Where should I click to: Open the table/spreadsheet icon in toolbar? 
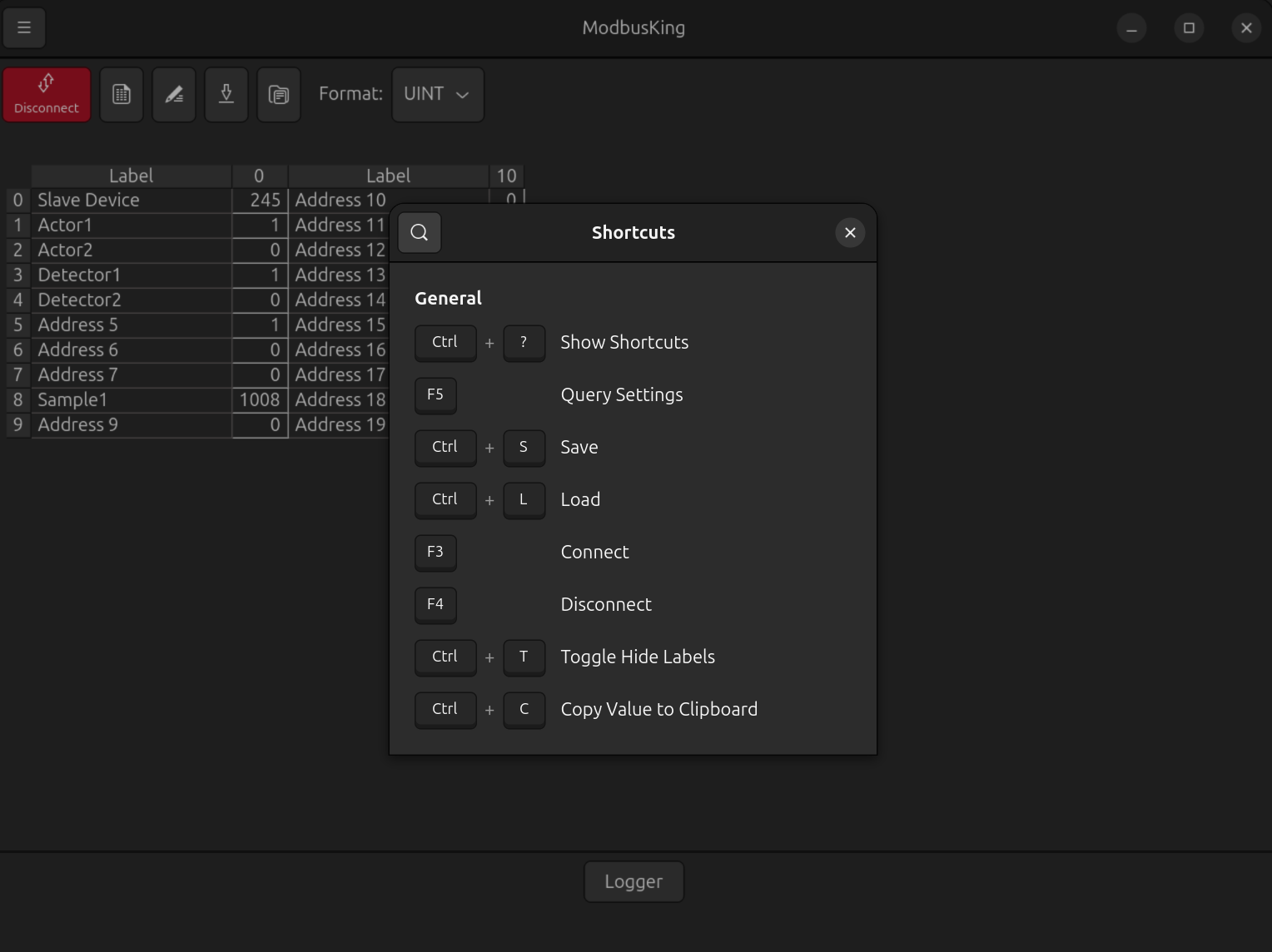pos(122,95)
